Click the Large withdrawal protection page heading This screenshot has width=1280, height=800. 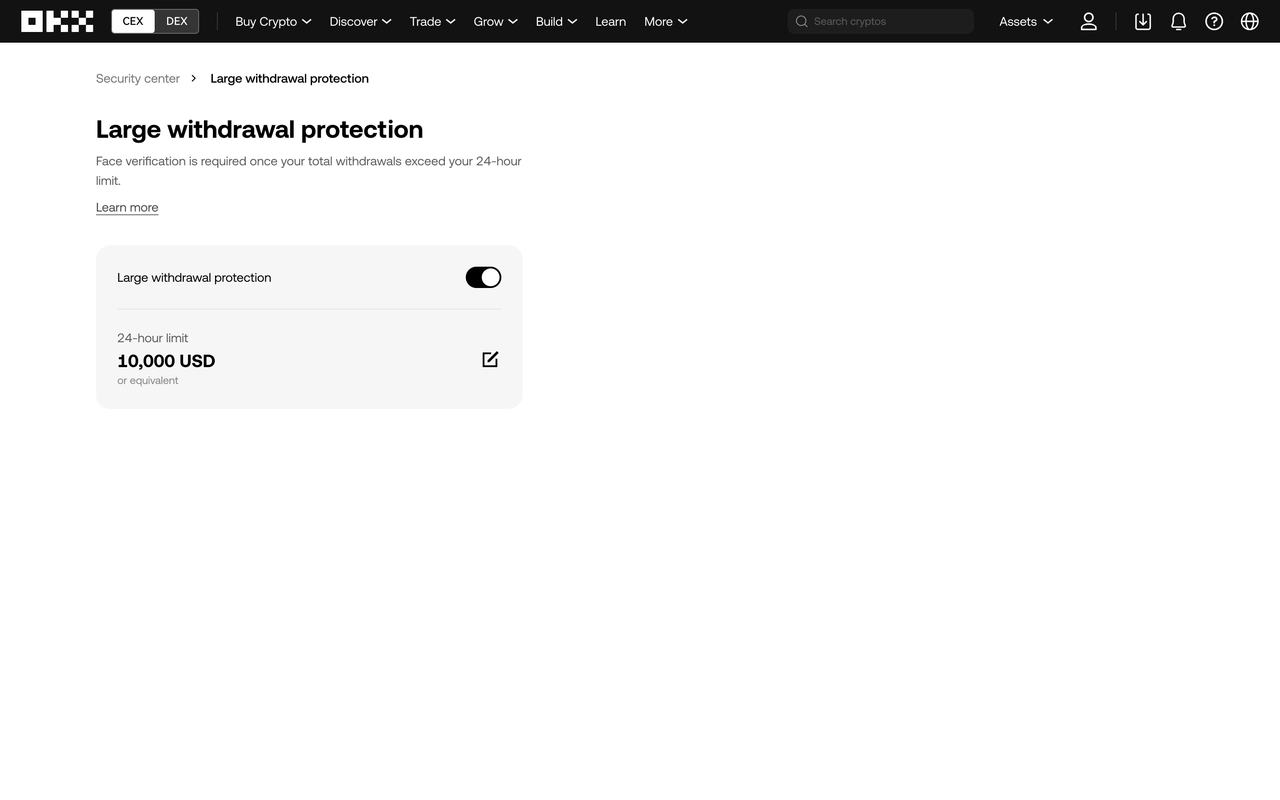[x=259, y=129]
